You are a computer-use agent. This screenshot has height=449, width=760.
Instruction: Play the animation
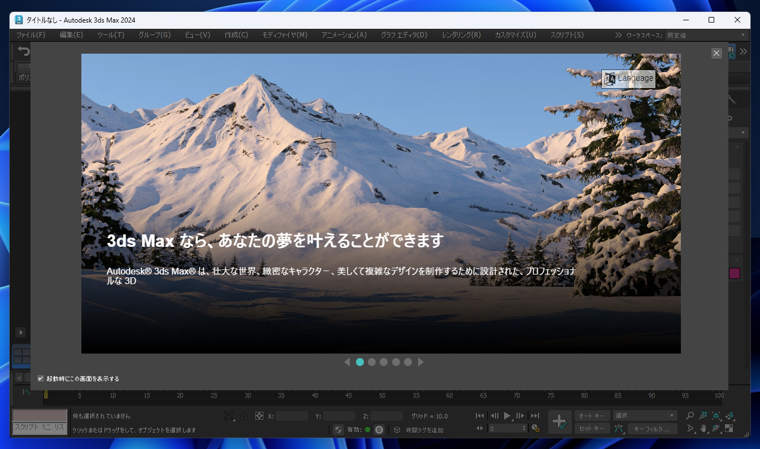pyautogui.click(x=507, y=416)
